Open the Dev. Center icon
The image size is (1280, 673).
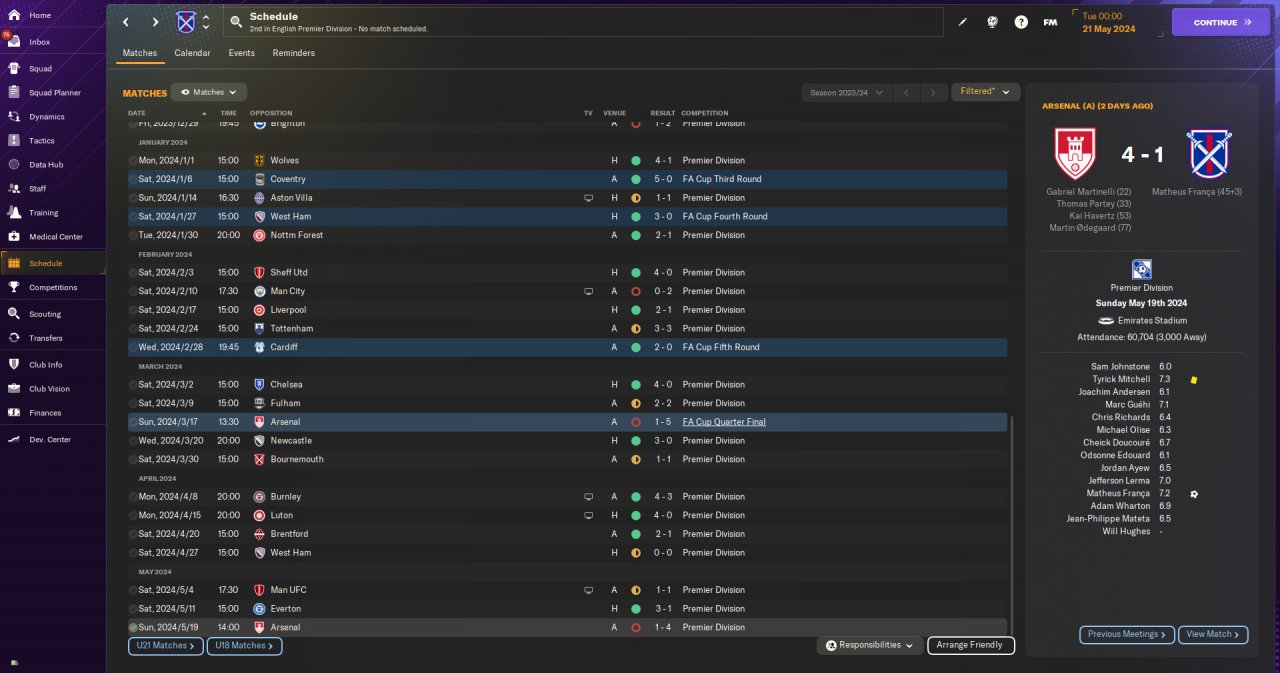pyautogui.click(x=14, y=440)
